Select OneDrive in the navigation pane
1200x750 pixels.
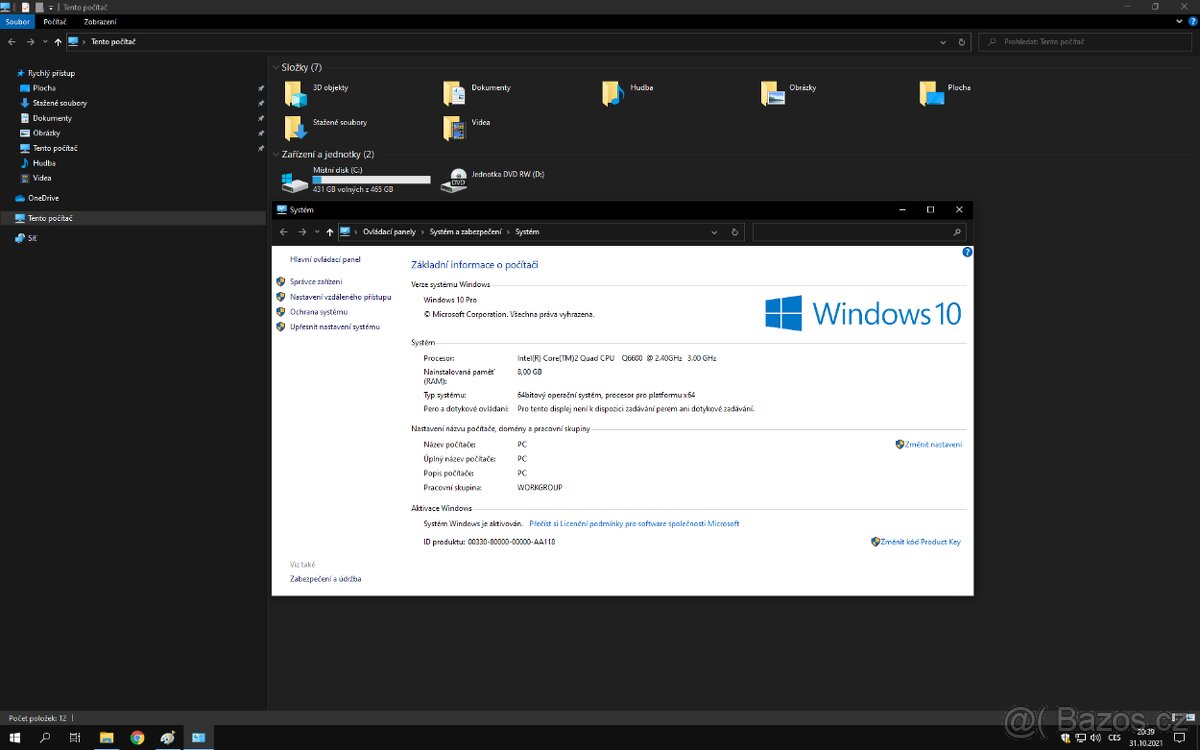(43, 198)
